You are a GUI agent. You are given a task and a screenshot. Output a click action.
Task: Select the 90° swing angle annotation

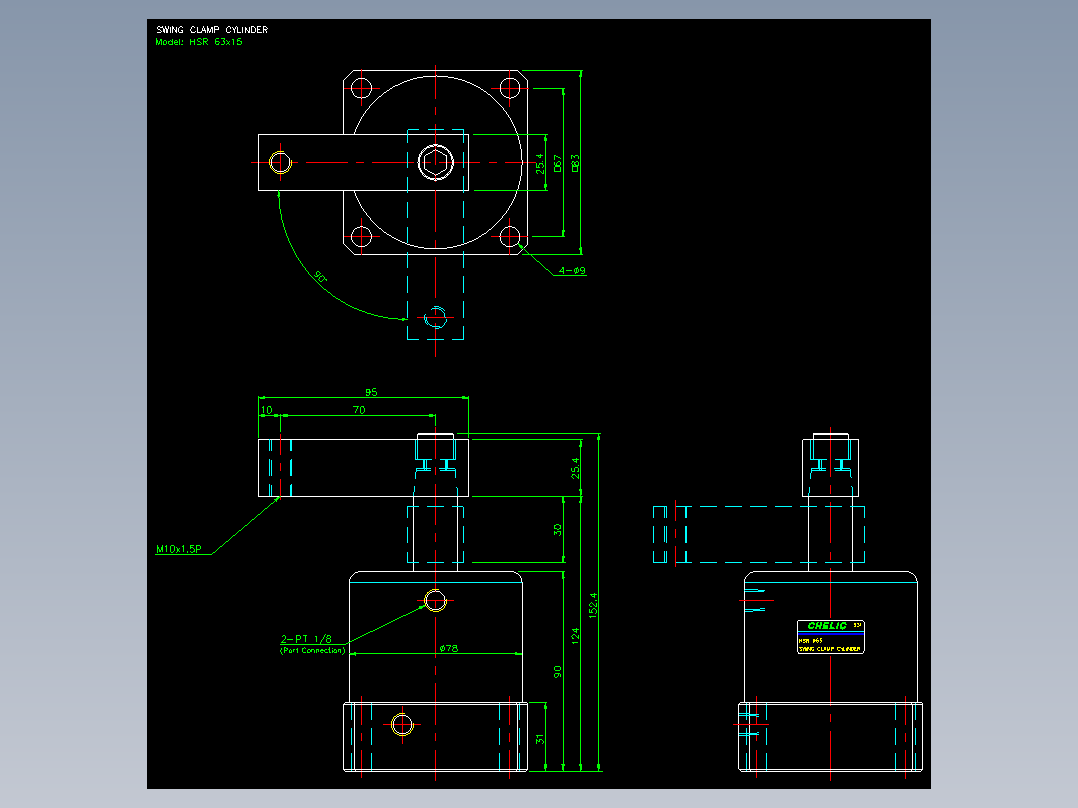[320, 276]
